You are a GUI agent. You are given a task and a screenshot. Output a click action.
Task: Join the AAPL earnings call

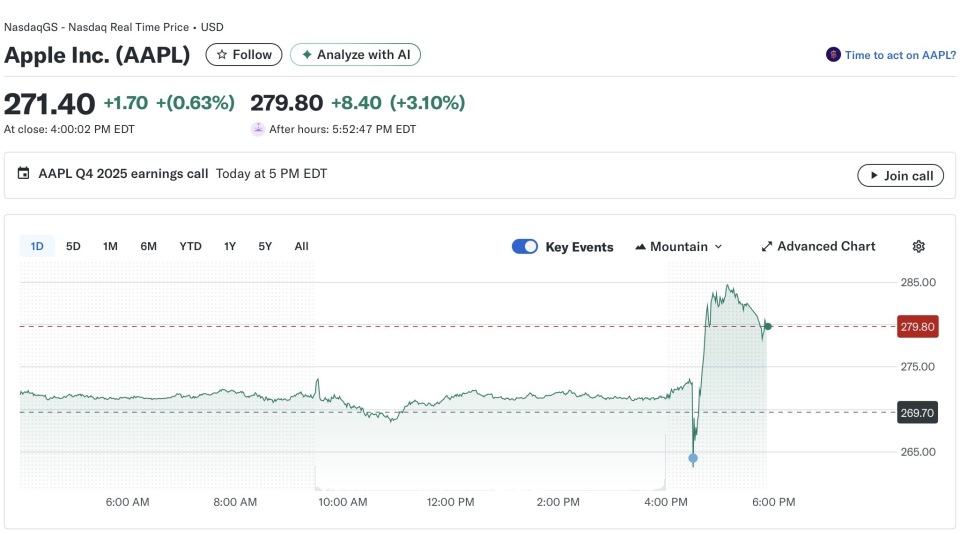coord(900,176)
